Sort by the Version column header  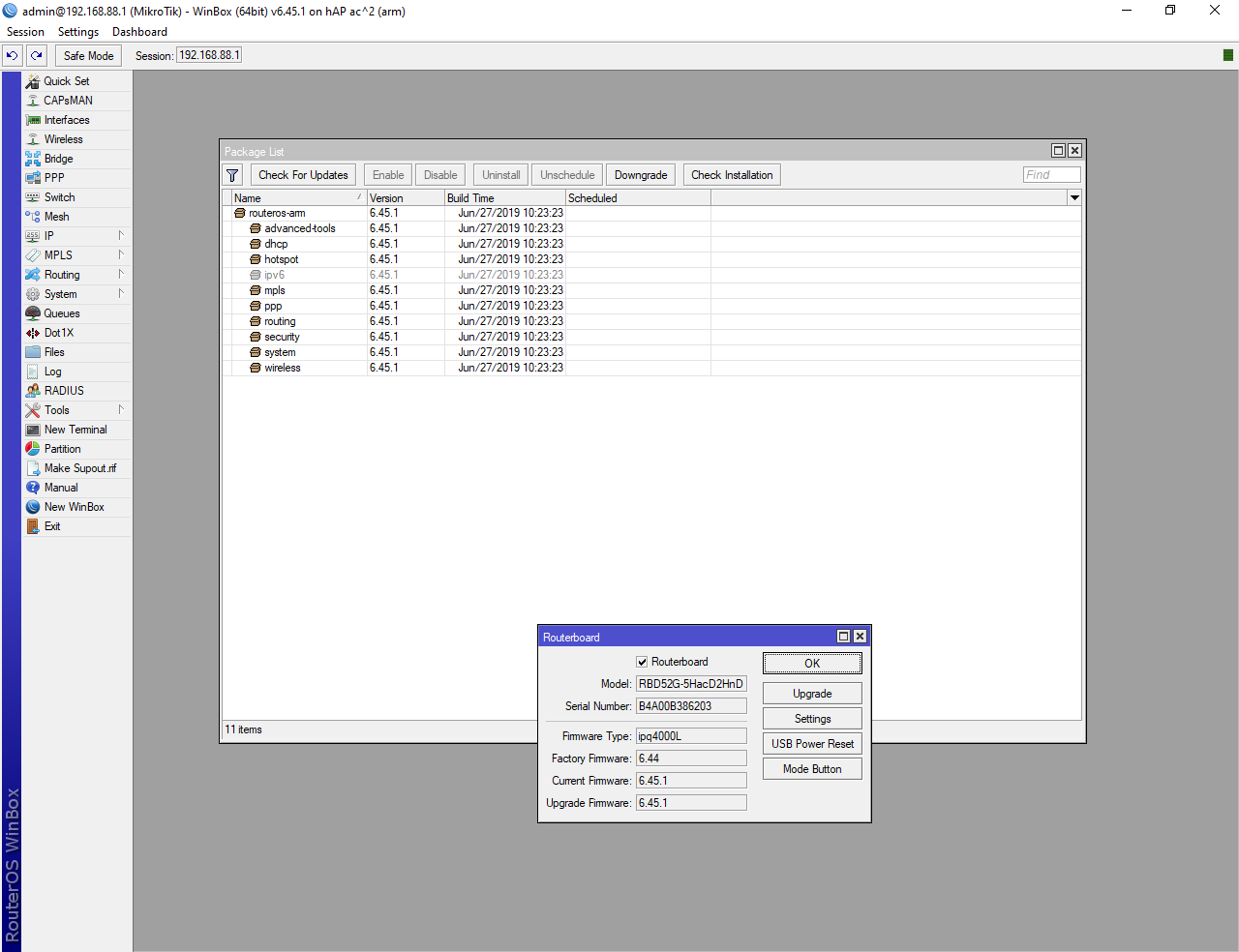(x=406, y=198)
